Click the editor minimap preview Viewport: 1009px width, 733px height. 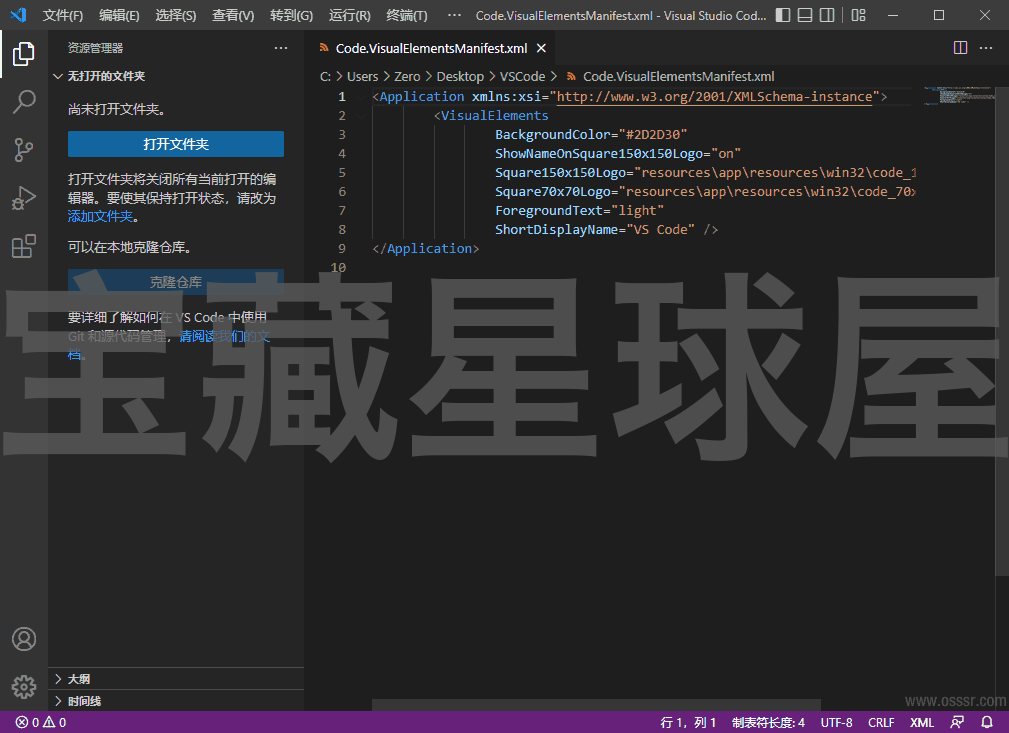[x=959, y=96]
